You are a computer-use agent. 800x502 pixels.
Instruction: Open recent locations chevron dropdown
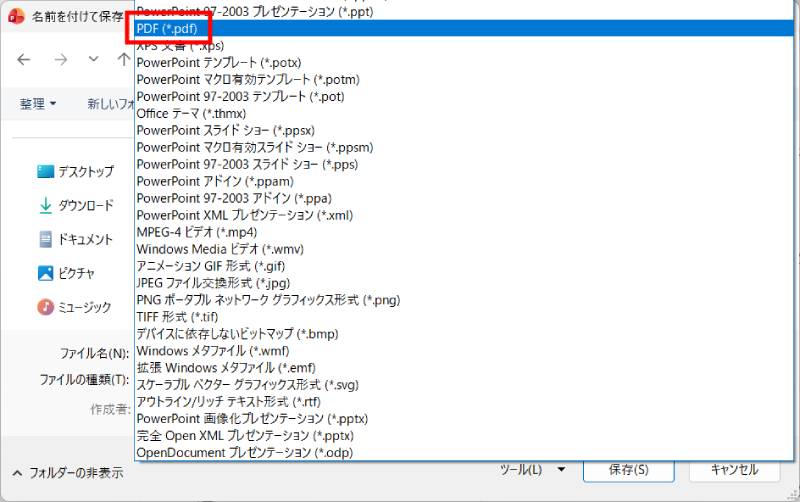tap(93, 59)
